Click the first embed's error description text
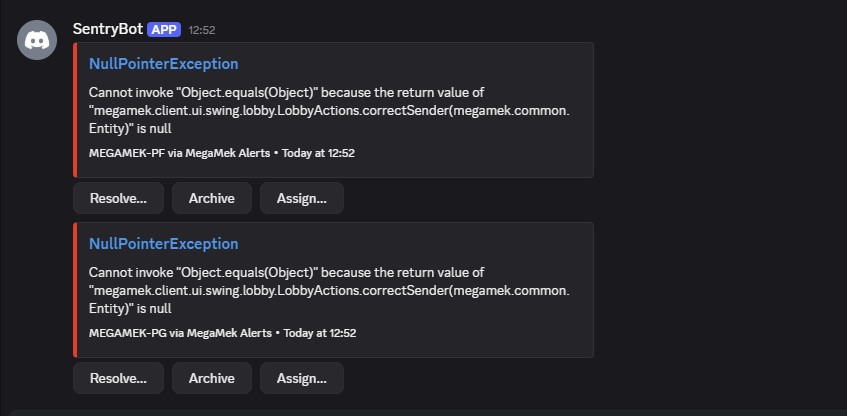847x416 pixels. (x=329, y=111)
